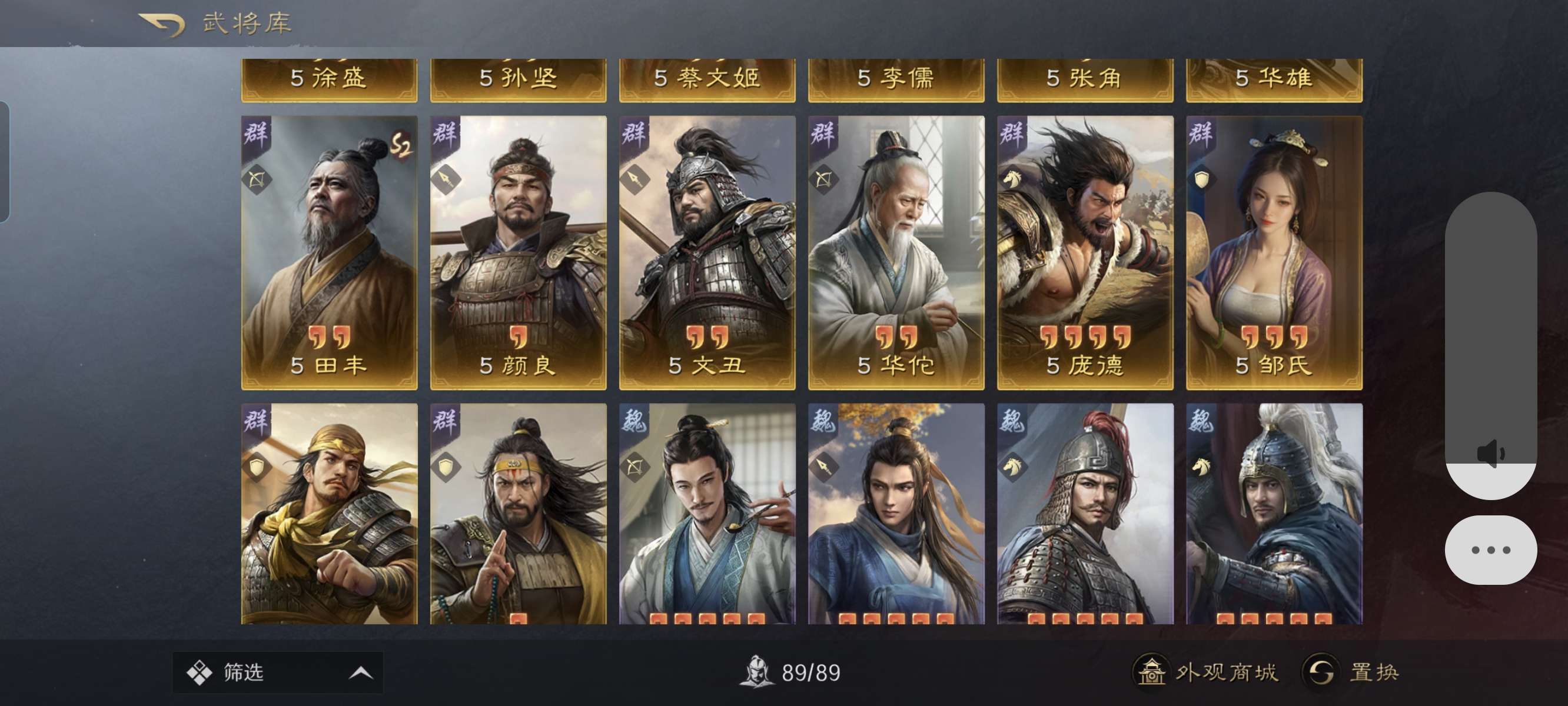Click the cavalry horse icon on 庞德 card
This screenshot has width=1568, height=706.
point(1012,179)
